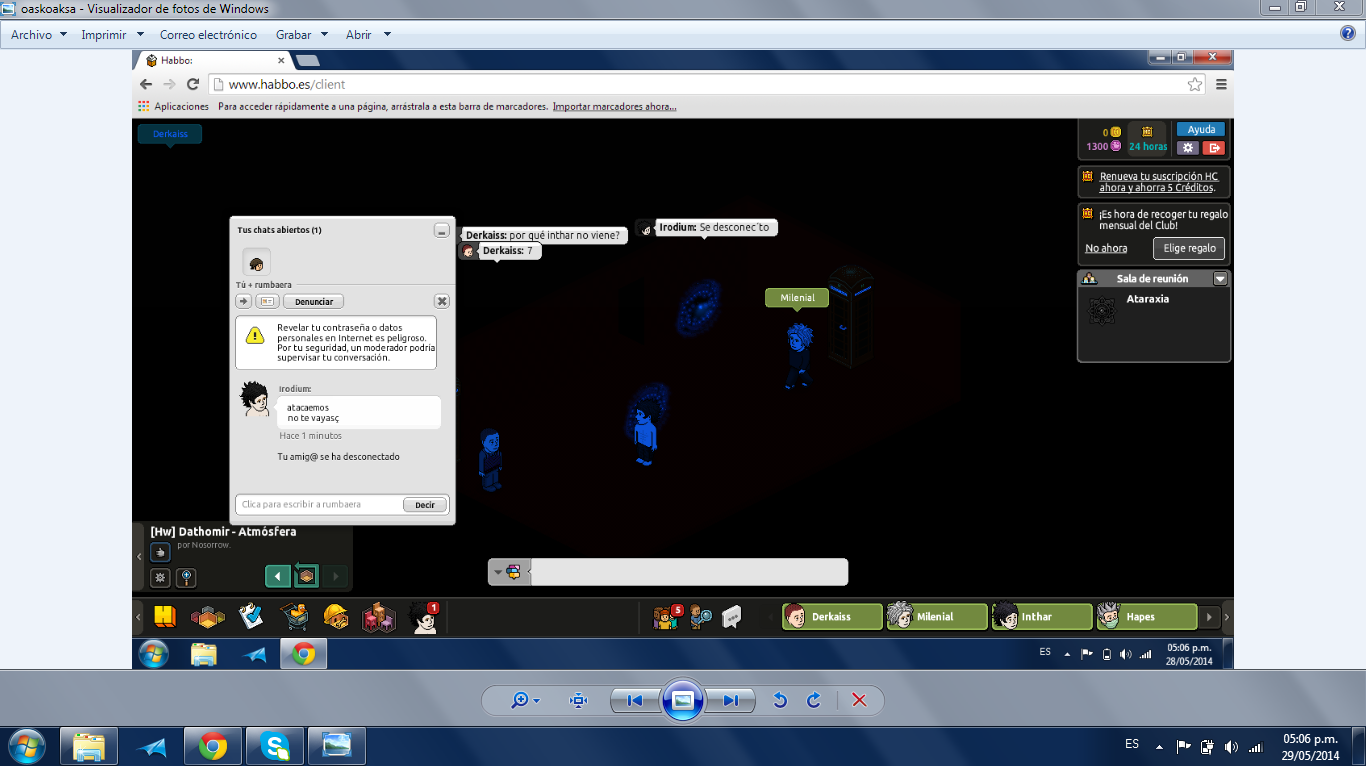
Task: Click the Photo Viewer help question mark icon
Action: tap(1347, 33)
